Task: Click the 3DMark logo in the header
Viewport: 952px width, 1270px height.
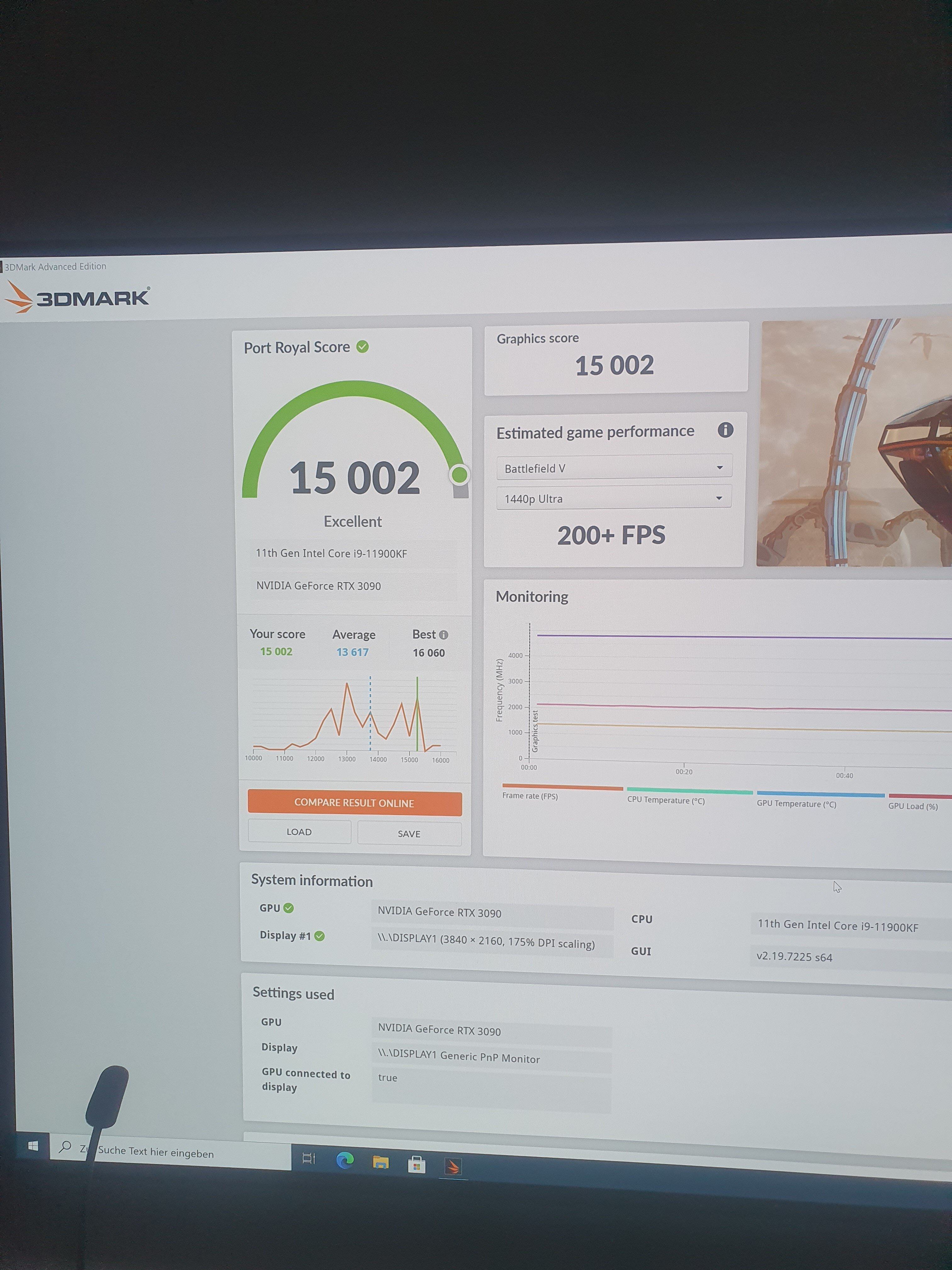Action: 77,297
